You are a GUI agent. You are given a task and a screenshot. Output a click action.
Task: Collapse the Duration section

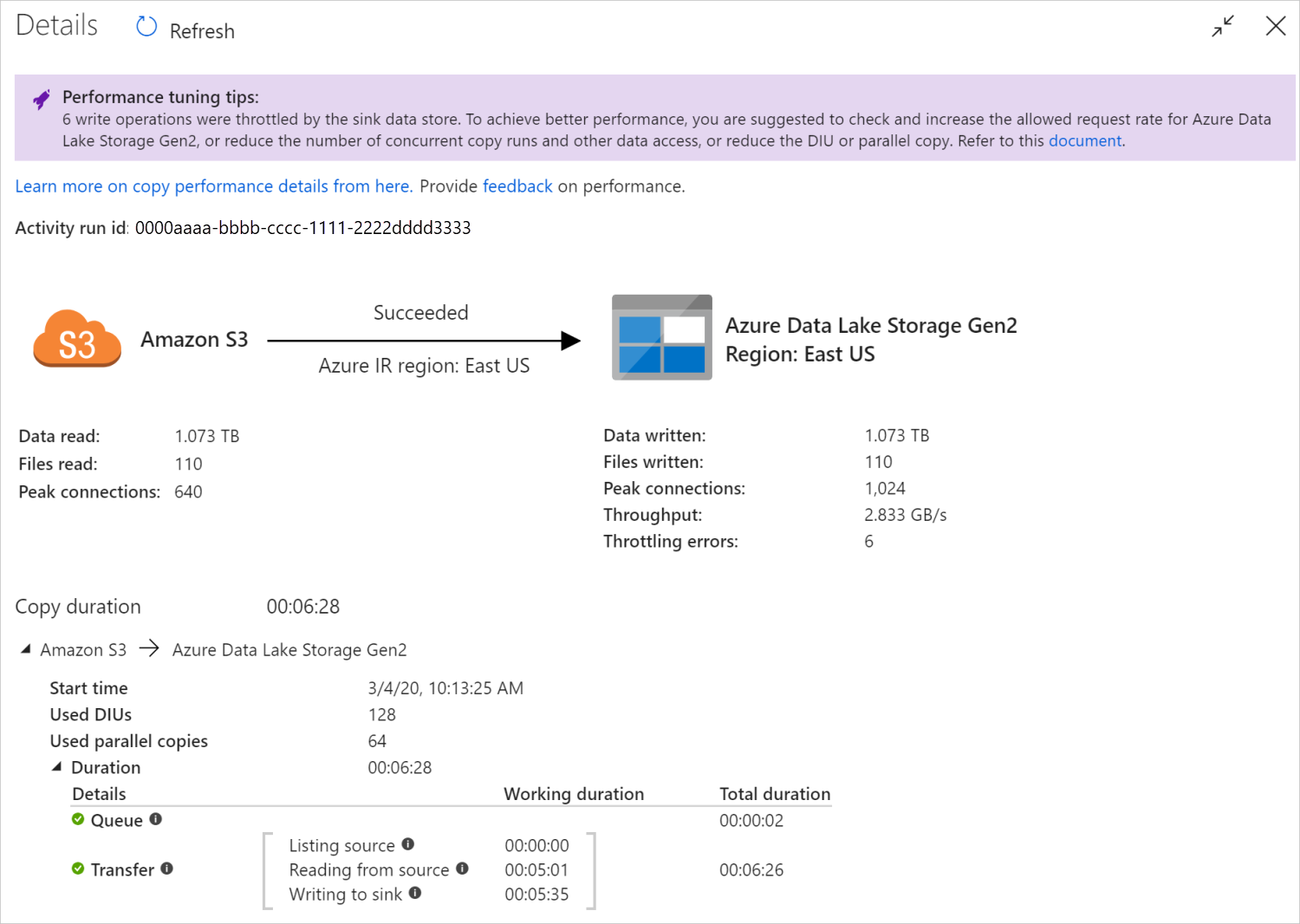pyautogui.click(x=55, y=765)
